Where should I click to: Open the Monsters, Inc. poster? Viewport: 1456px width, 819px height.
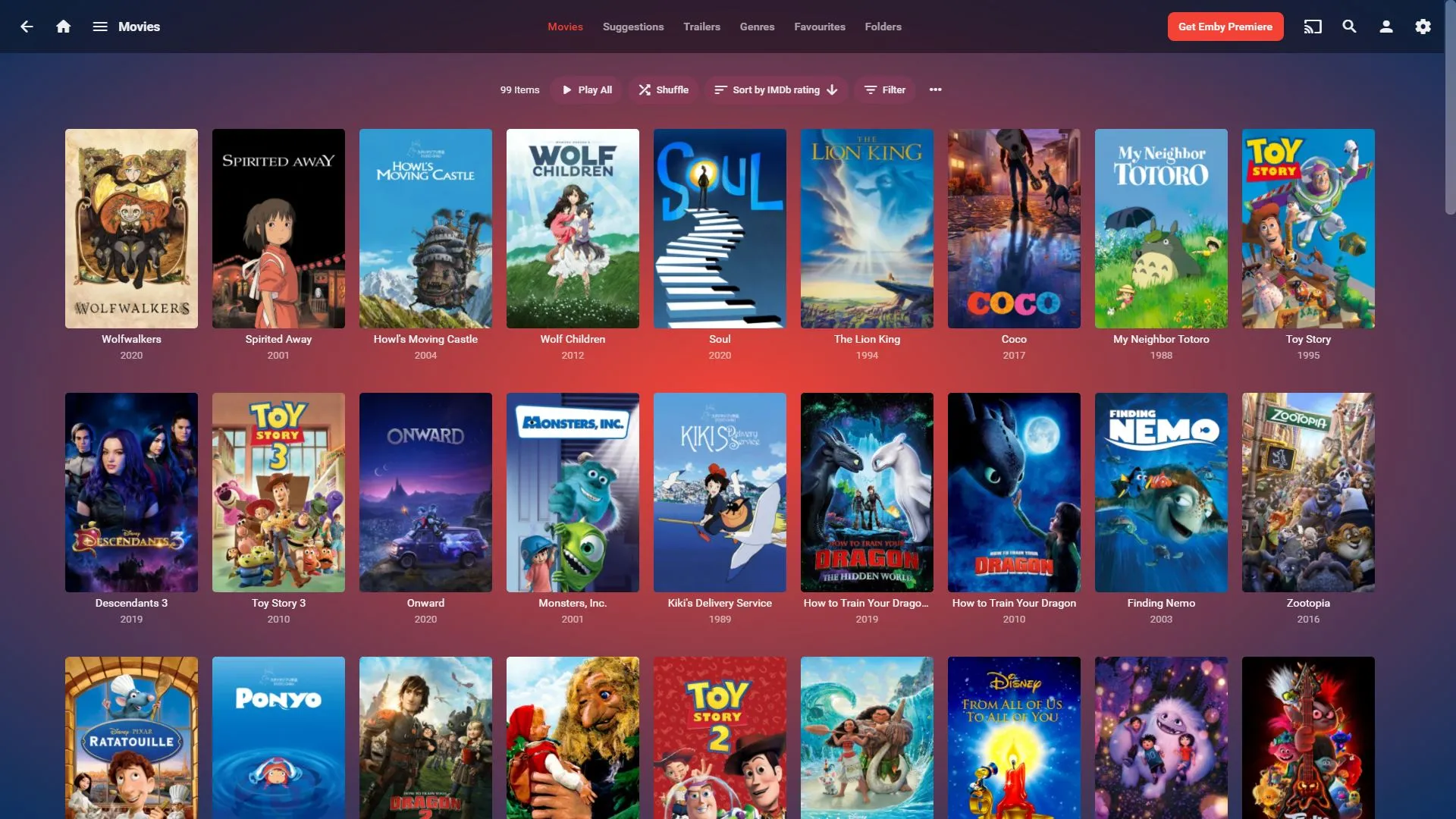573,492
